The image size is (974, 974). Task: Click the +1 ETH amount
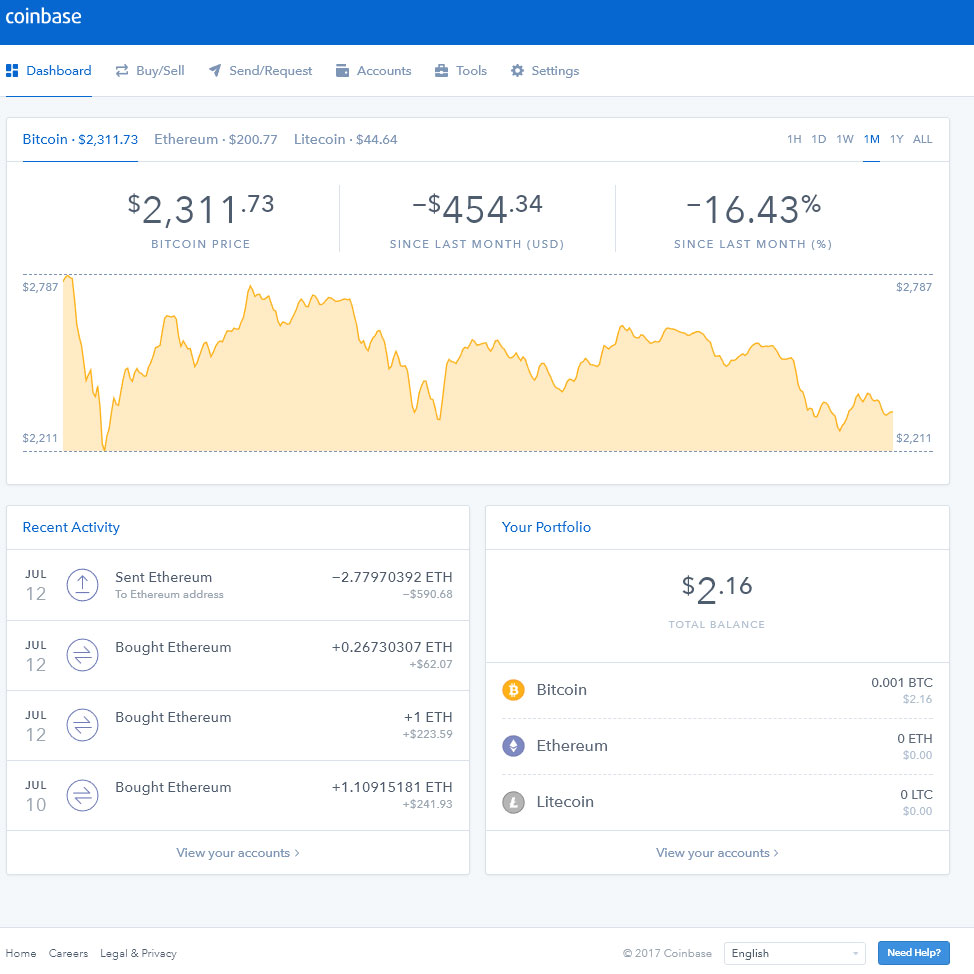coord(428,717)
